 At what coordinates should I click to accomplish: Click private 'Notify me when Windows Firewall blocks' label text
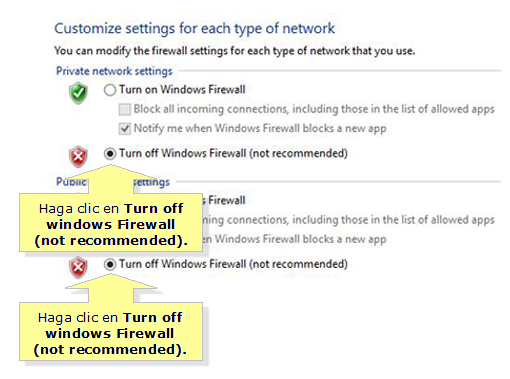click(260, 129)
